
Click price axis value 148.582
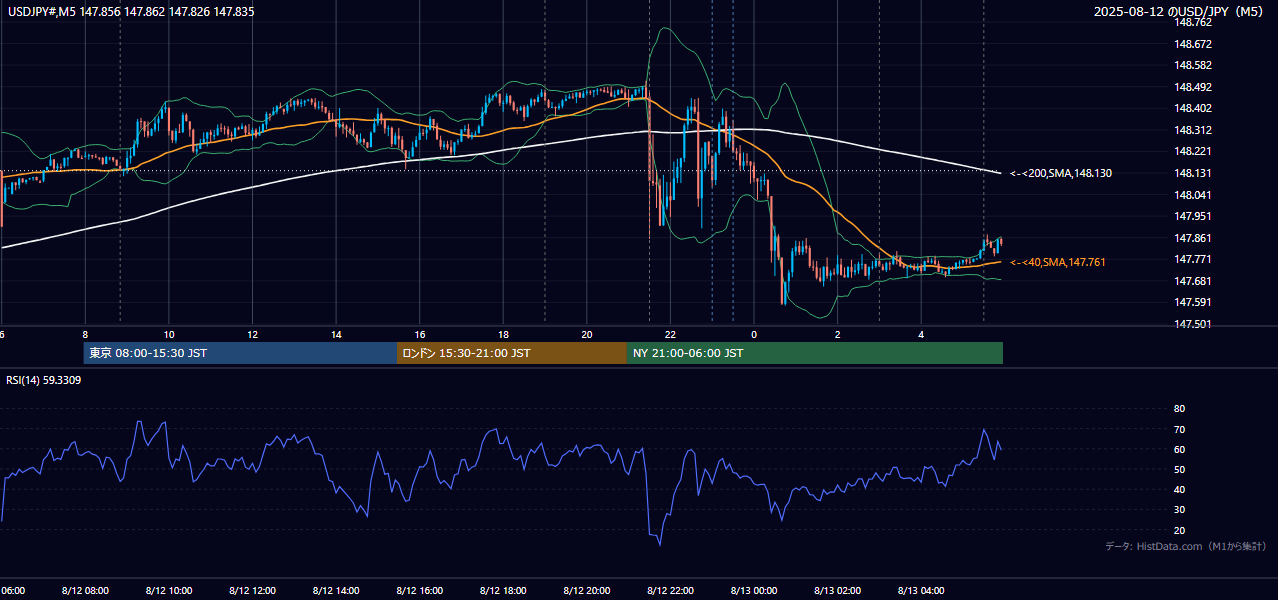click(1193, 65)
